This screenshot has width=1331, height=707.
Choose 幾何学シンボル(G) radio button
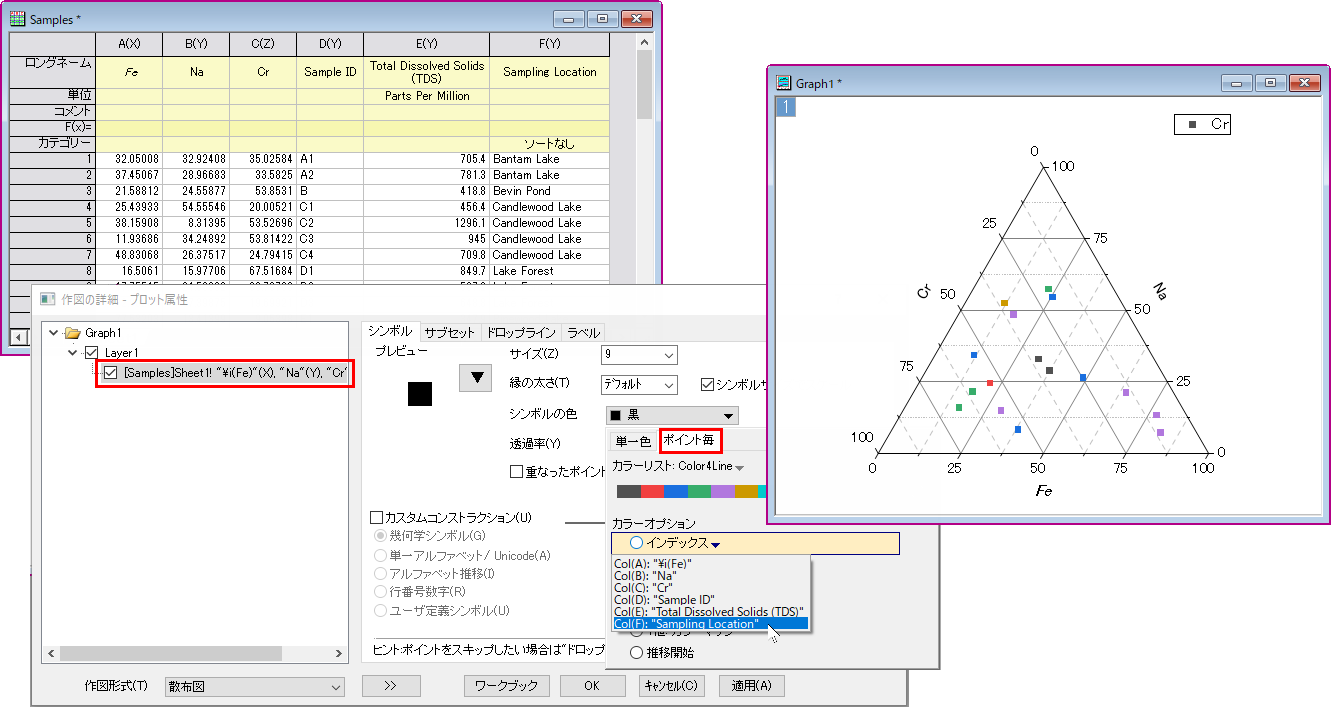tap(380, 536)
